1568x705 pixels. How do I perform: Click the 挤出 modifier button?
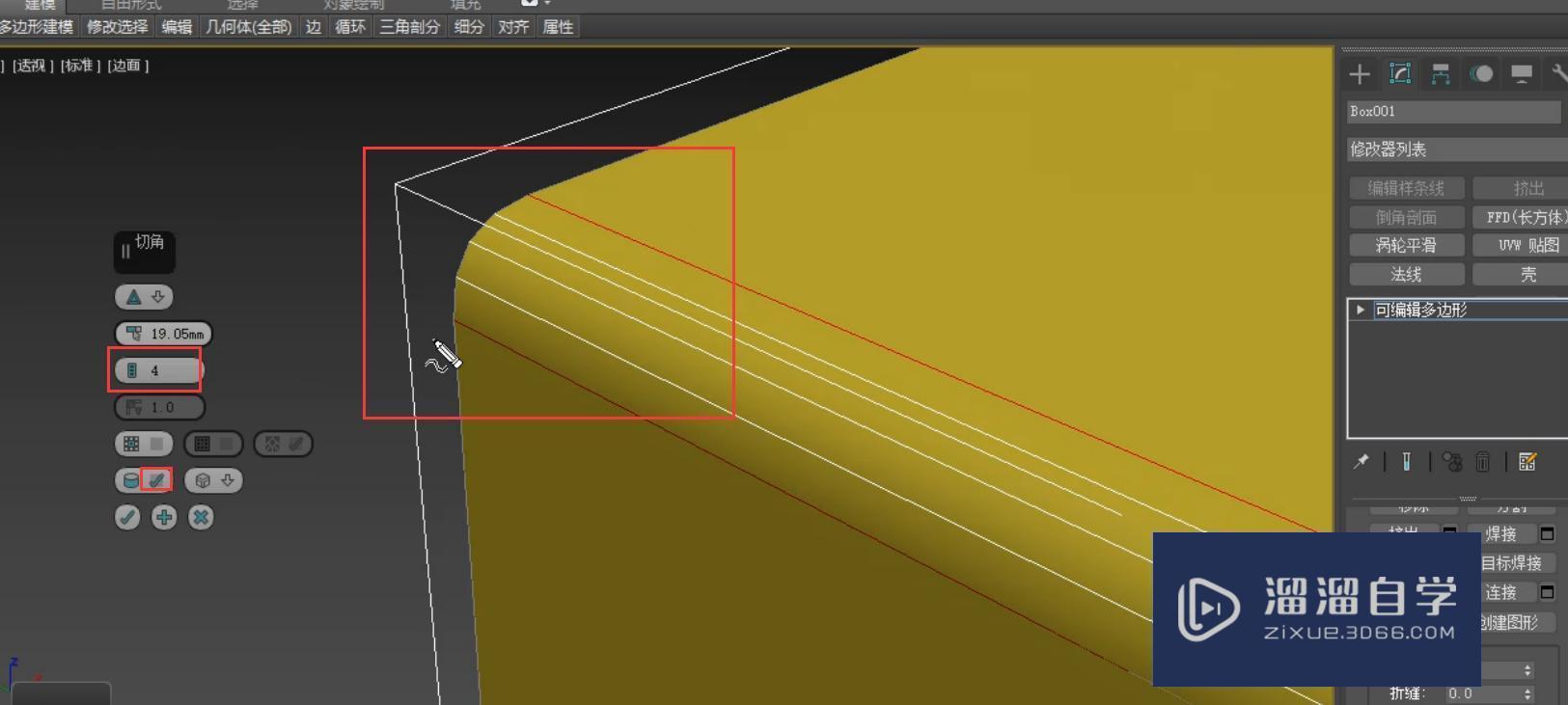[1521, 188]
